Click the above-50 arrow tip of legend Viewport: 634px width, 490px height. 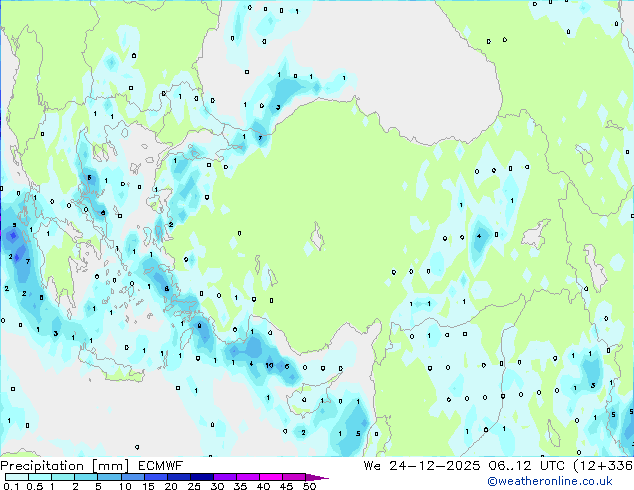(317, 477)
